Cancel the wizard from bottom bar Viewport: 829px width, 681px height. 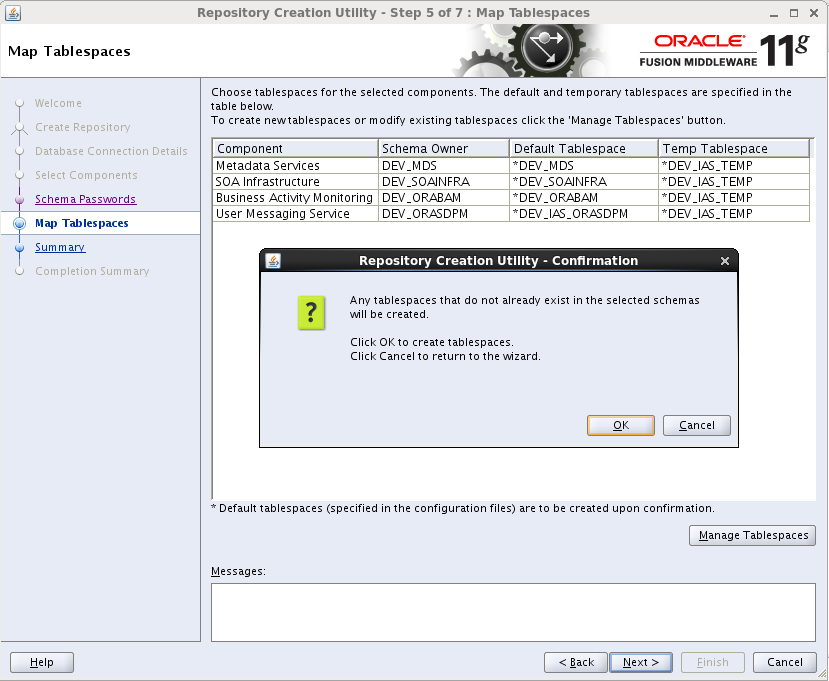click(x=784, y=662)
